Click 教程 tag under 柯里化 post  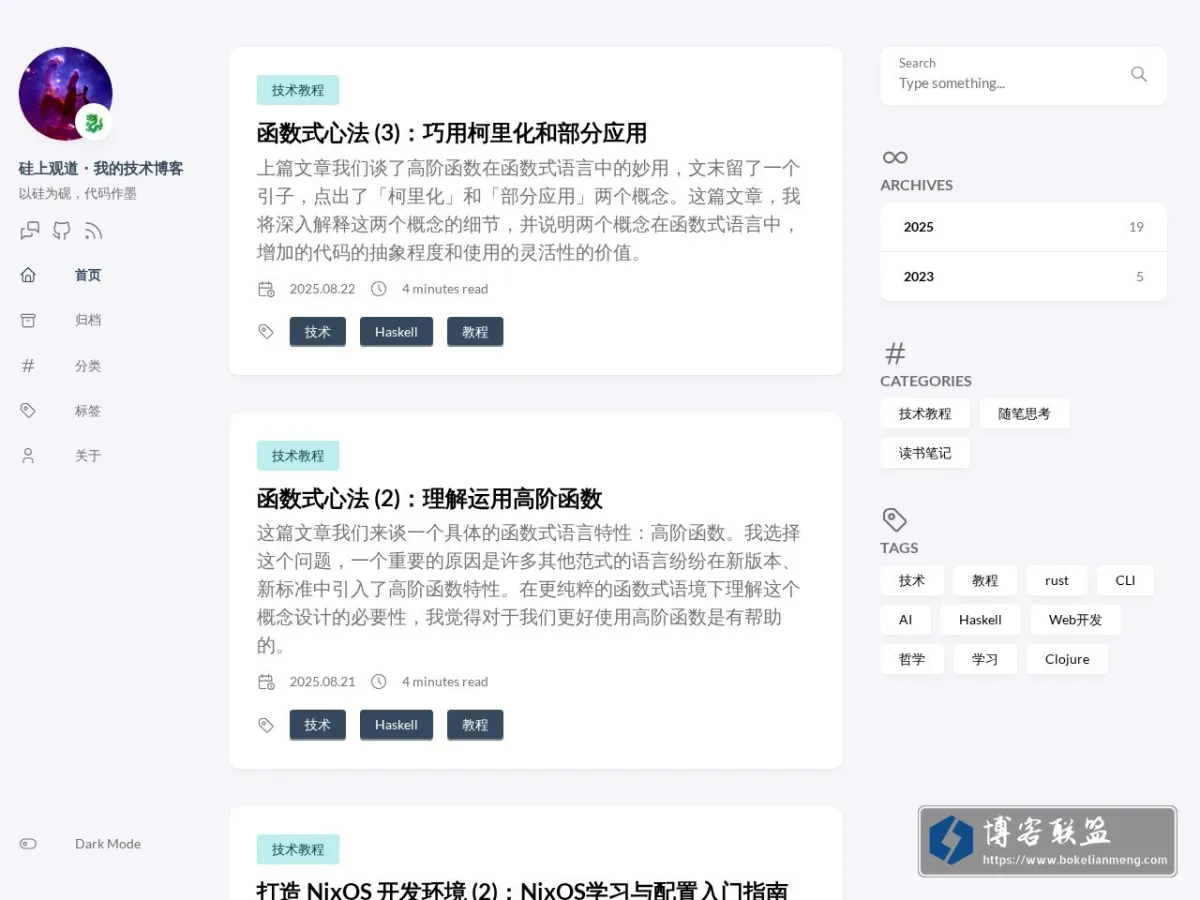pyautogui.click(x=475, y=332)
